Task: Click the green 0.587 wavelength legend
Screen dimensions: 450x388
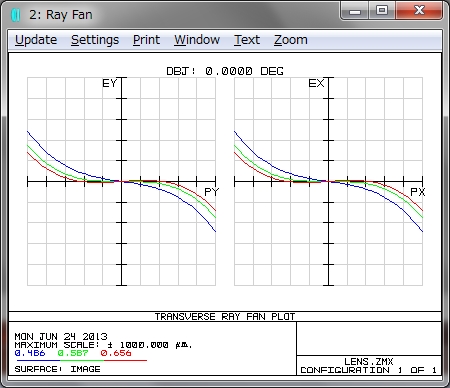Action: pyautogui.click(x=73, y=353)
